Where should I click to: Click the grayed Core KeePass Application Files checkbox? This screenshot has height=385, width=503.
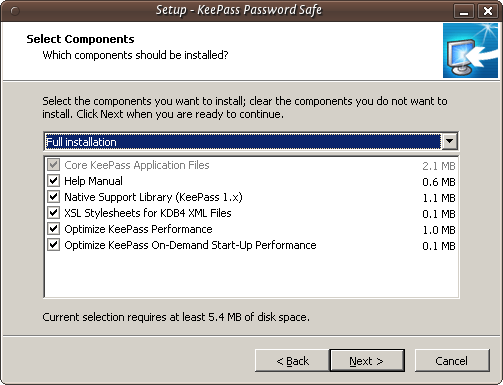53,165
